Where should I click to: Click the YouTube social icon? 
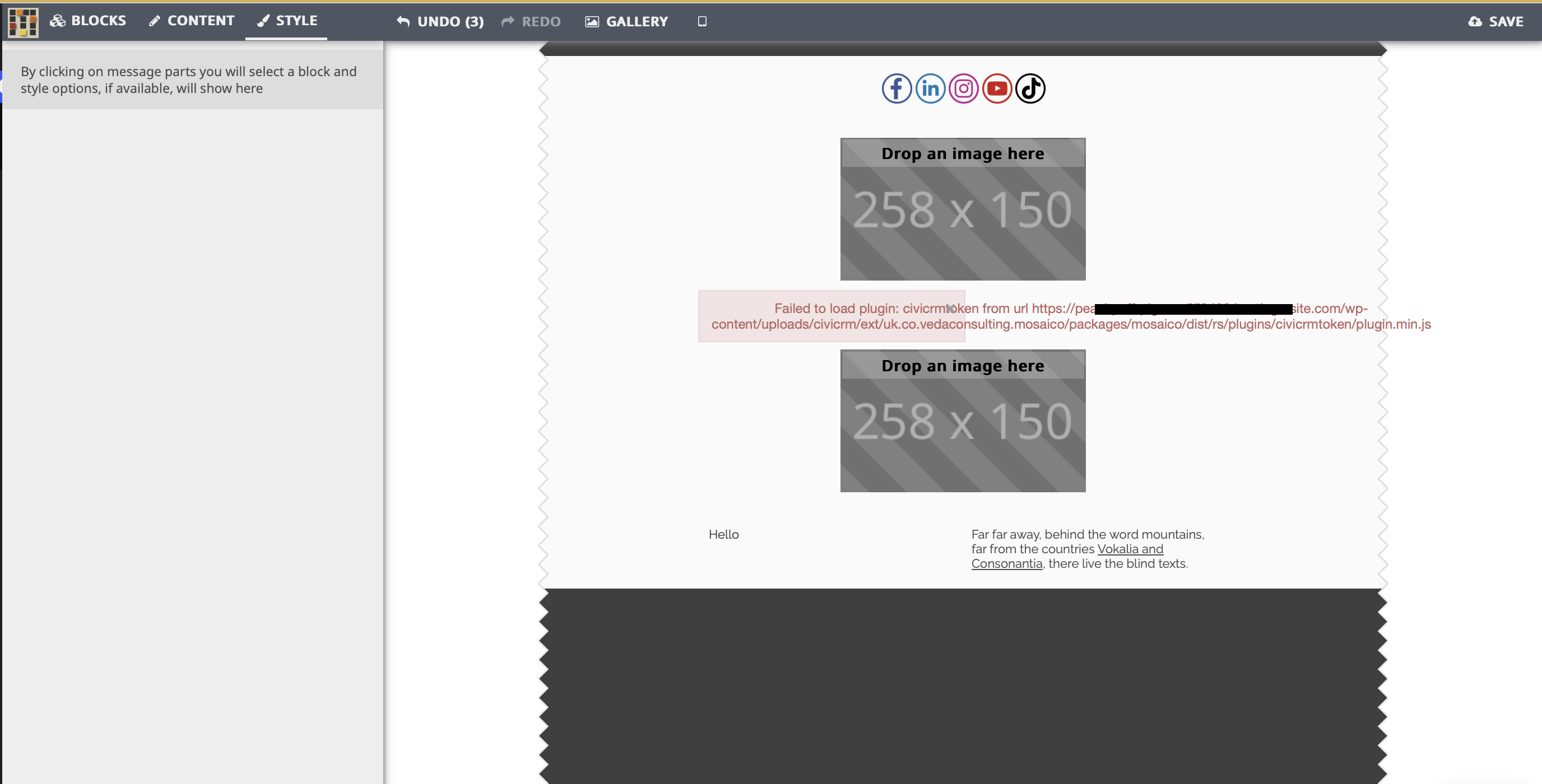coord(997,89)
